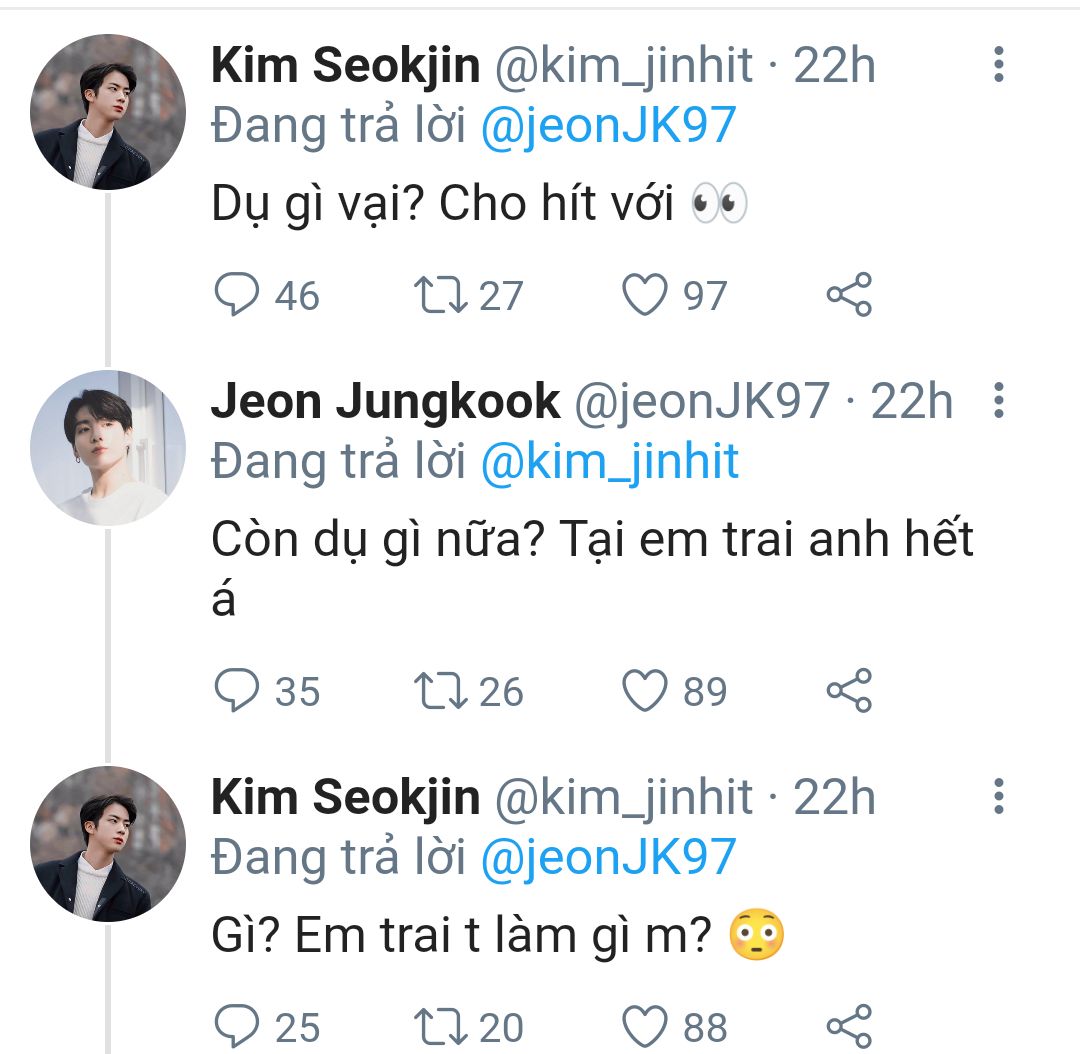This screenshot has height=1054, width=1080.
Task: Click @jeonJK97 mention in the "Em trai t" tweet
Action: tap(608, 858)
